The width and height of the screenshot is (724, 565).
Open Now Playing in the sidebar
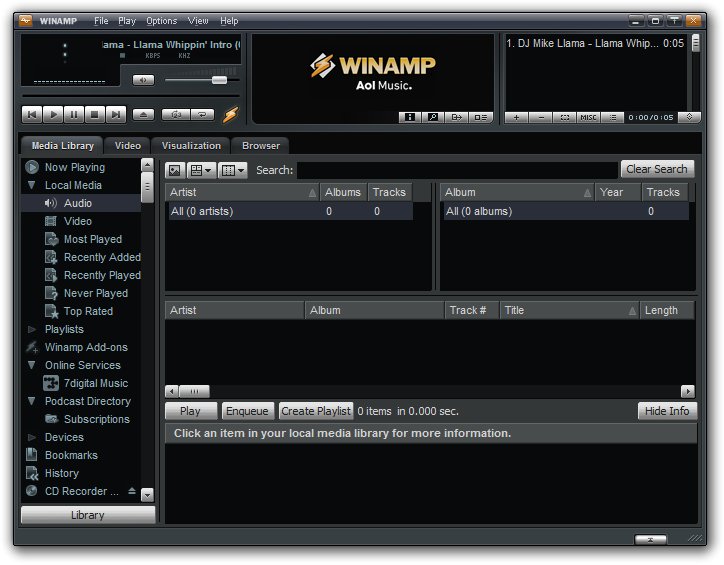click(x=75, y=167)
